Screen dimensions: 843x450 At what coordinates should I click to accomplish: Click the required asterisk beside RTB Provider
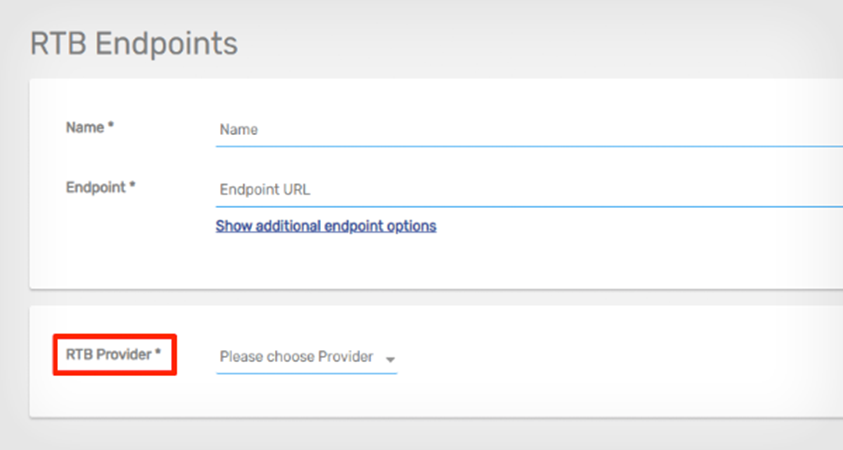click(x=158, y=352)
